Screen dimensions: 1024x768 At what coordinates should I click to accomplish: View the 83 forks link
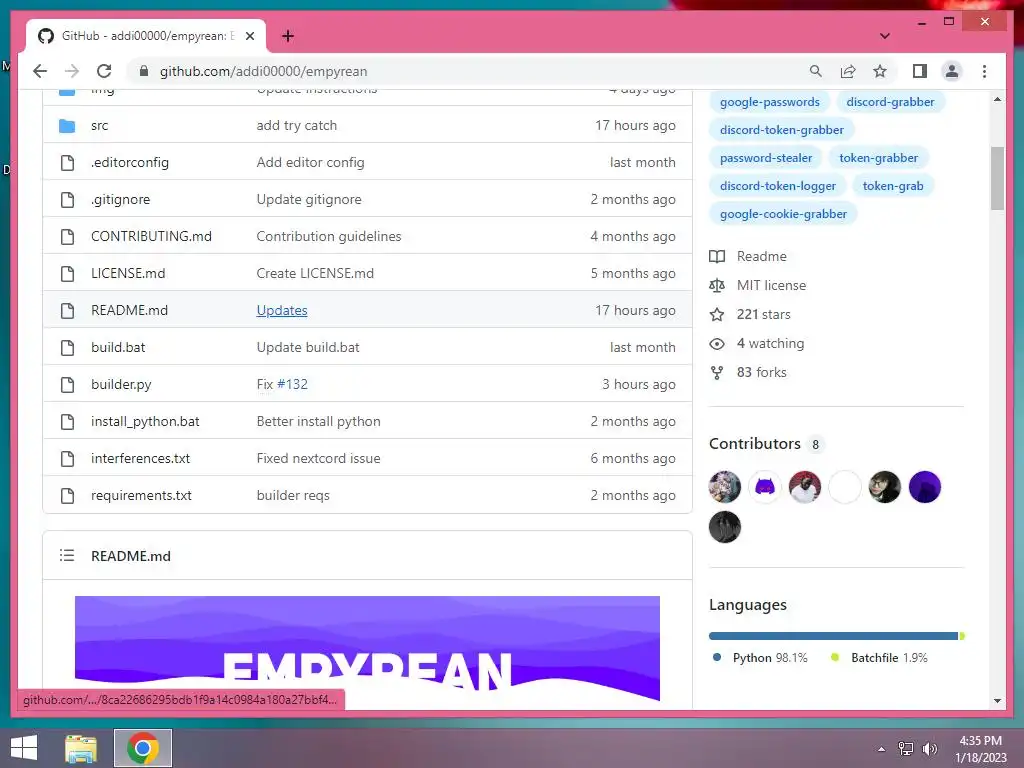click(748, 372)
